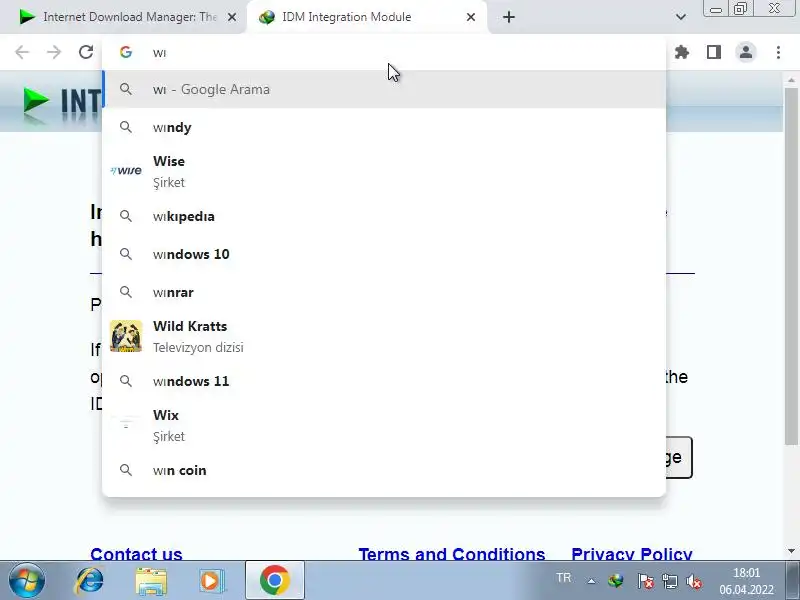Reload the current page
The width and height of the screenshot is (800, 600).
pos(86,52)
